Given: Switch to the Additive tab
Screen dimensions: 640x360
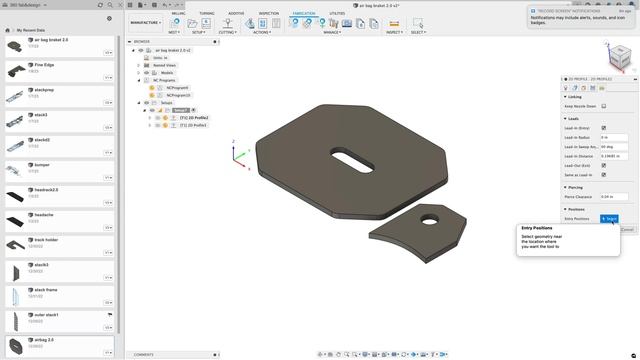Looking at the screenshot, I should coord(236,13).
